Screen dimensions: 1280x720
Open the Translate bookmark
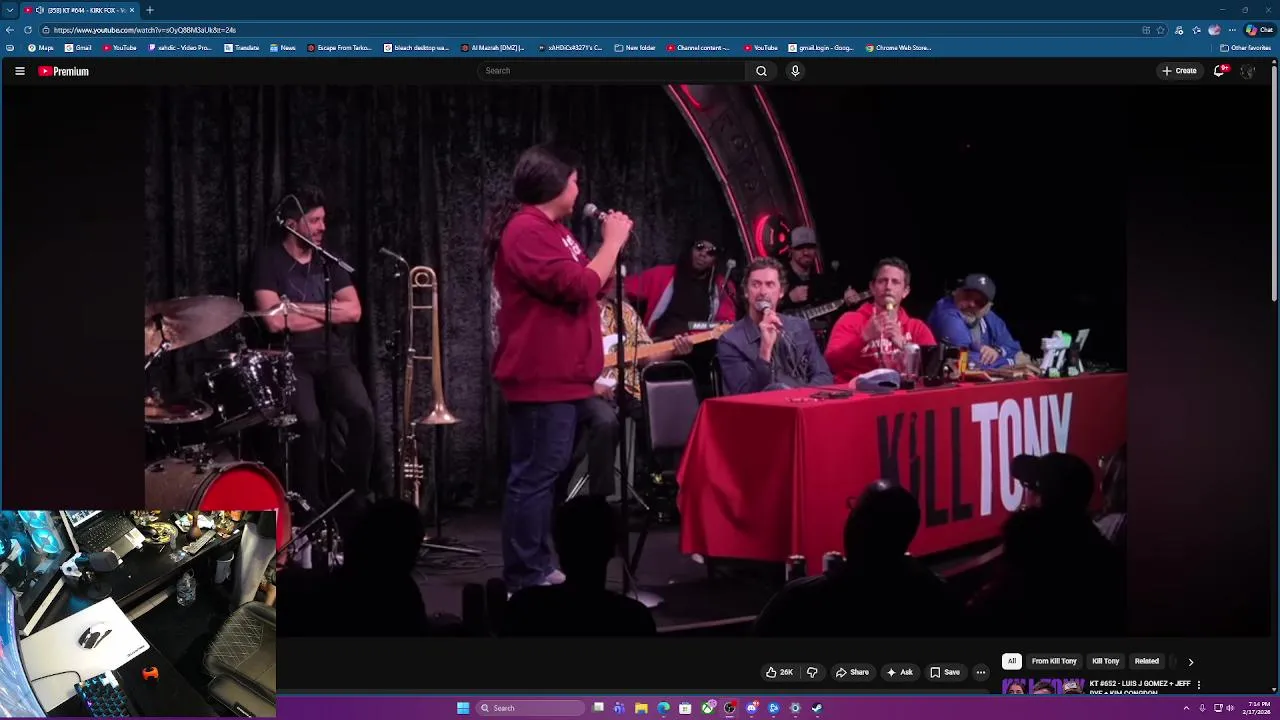point(242,48)
